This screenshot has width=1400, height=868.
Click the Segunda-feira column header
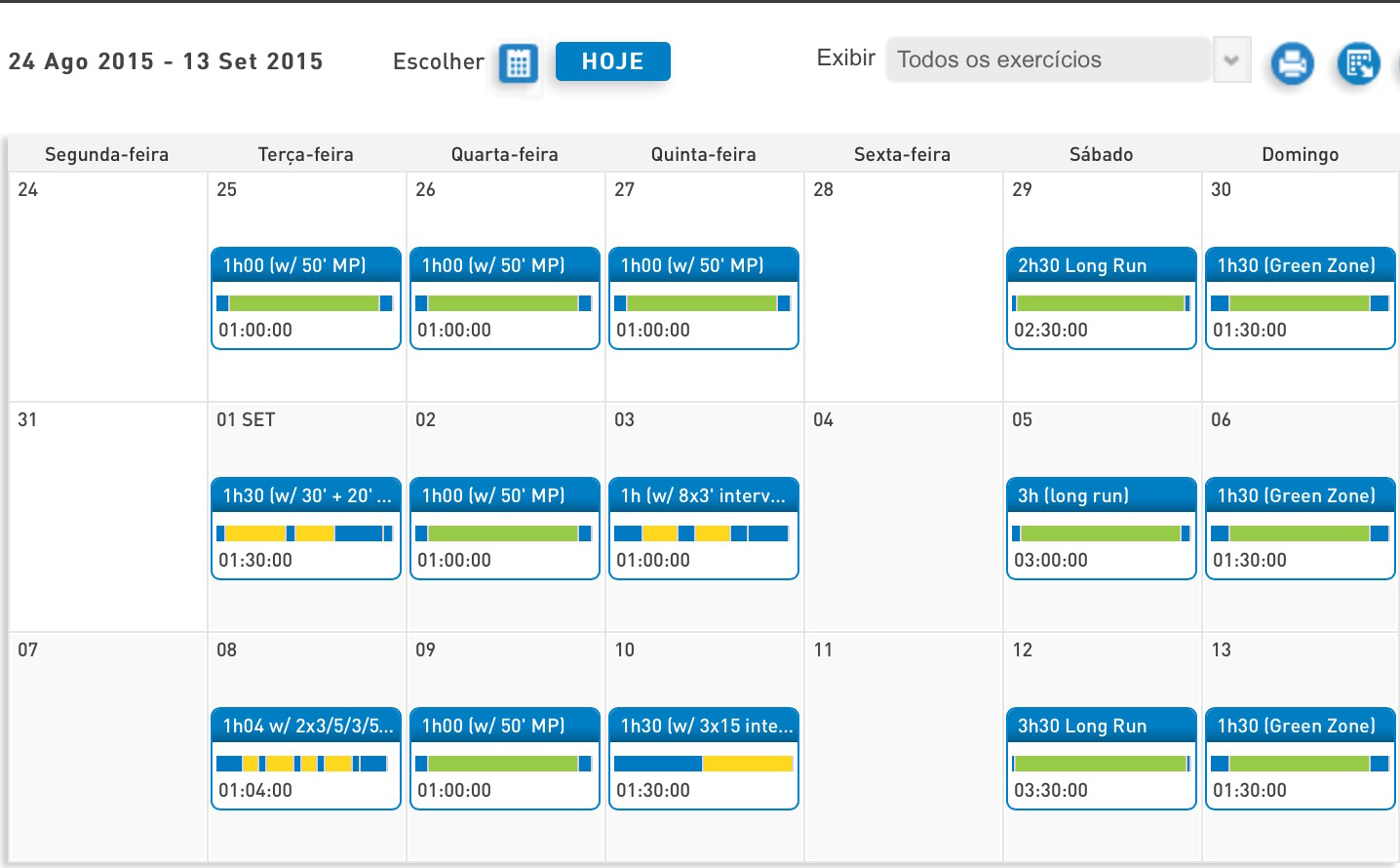(107, 154)
